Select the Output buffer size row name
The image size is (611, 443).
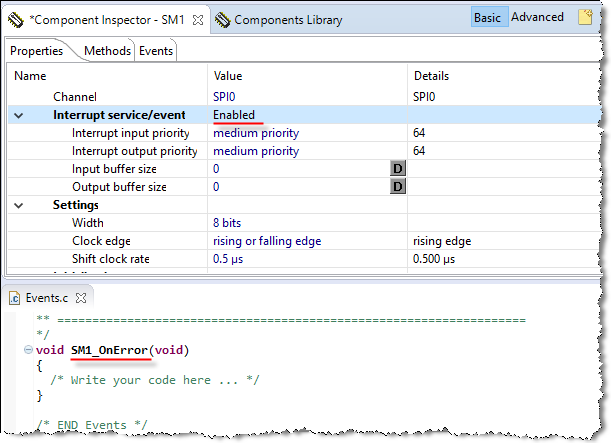tap(119, 187)
